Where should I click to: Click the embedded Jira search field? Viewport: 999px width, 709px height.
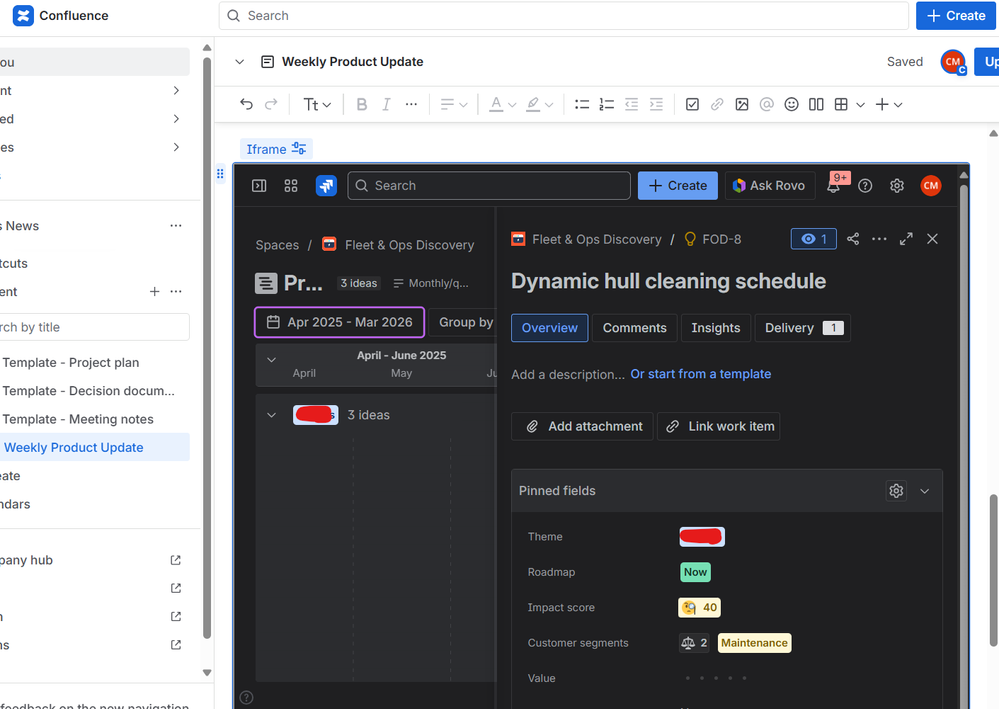pos(488,185)
